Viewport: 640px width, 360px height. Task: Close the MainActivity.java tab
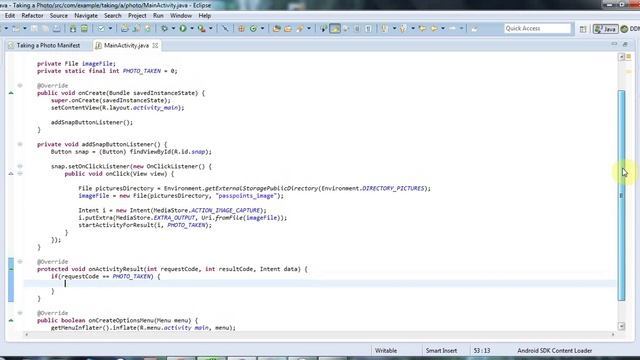(x=155, y=45)
